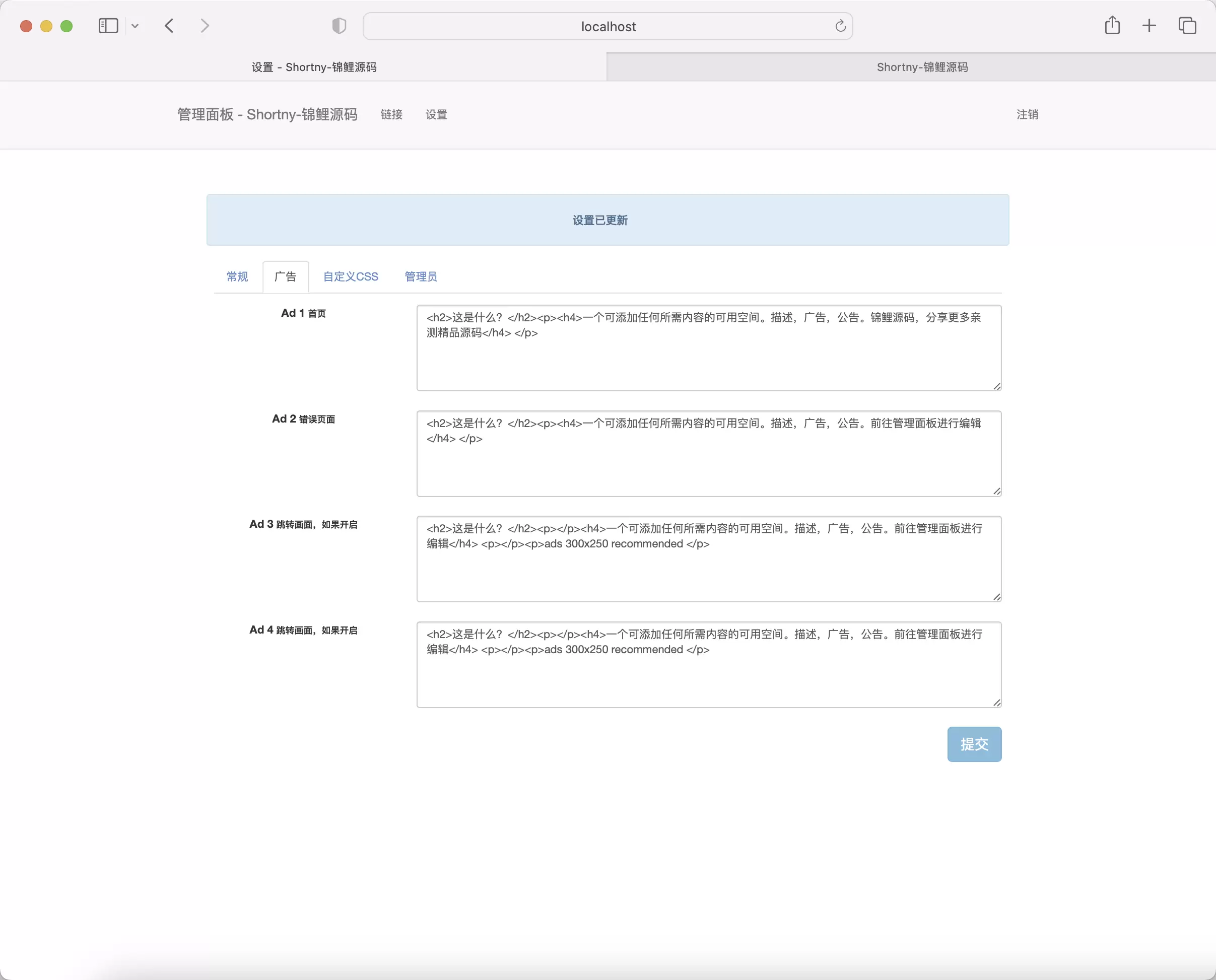Open the 管理面板 - Shortny-锦鲤源码 brand link
The width and height of the screenshot is (1216, 980).
(267, 115)
